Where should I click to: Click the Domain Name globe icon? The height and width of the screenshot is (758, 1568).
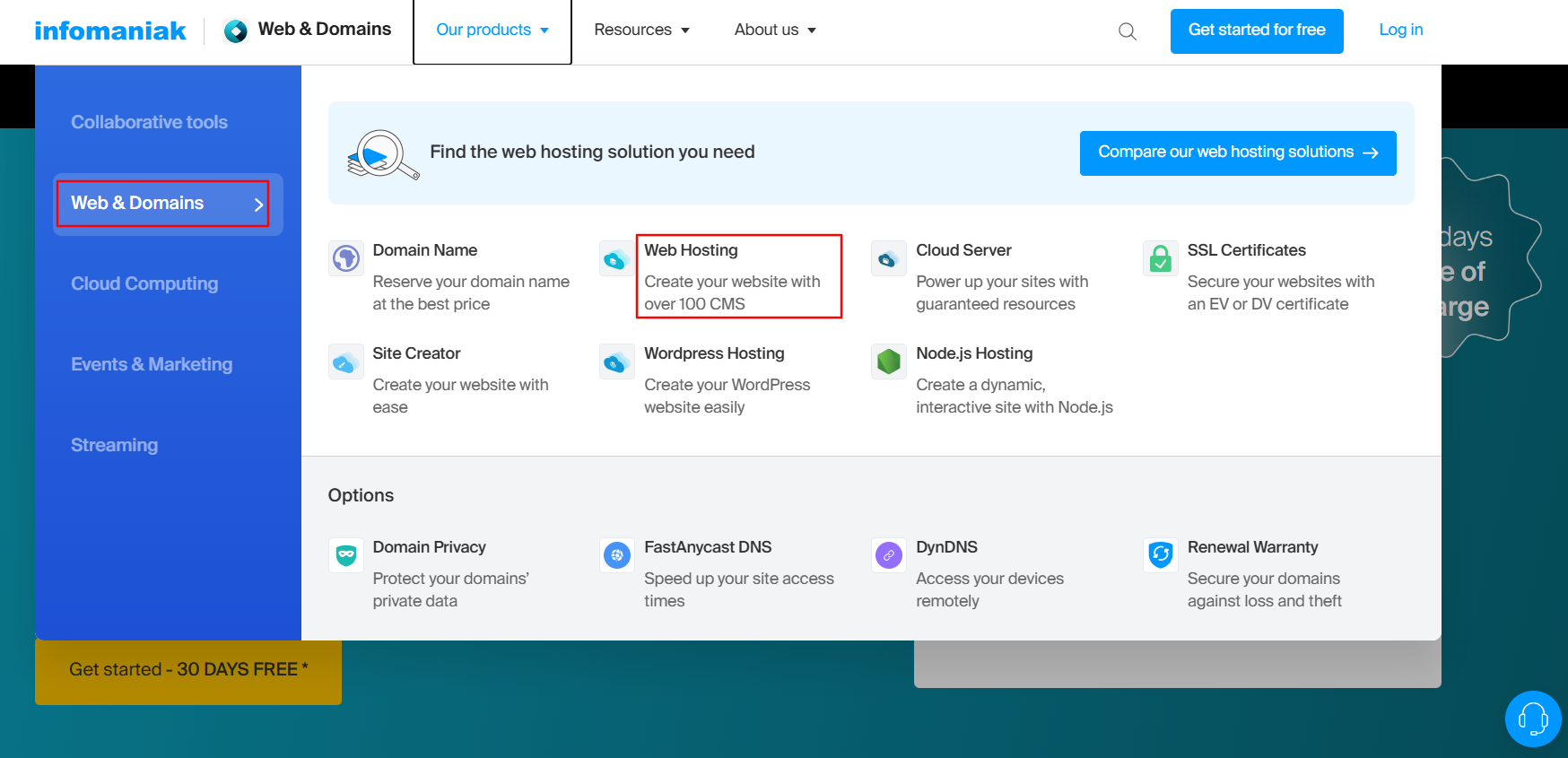[x=346, y=258]
